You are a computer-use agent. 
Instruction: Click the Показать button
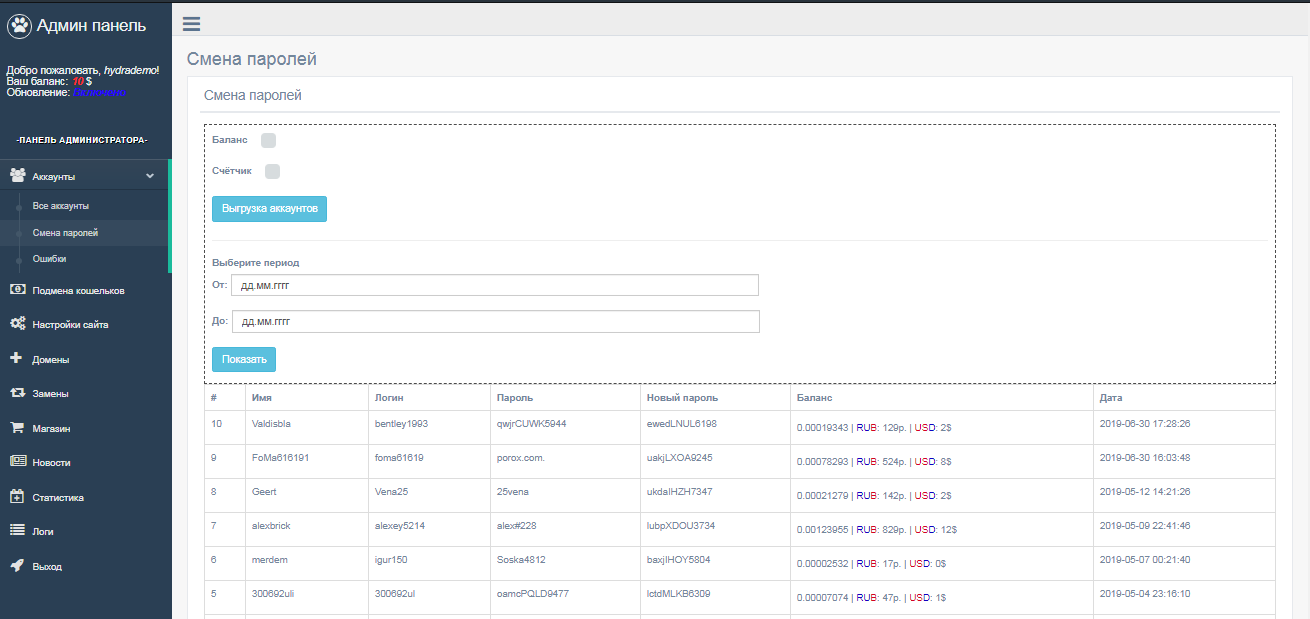pyautogui.click(x=243, y=360)
